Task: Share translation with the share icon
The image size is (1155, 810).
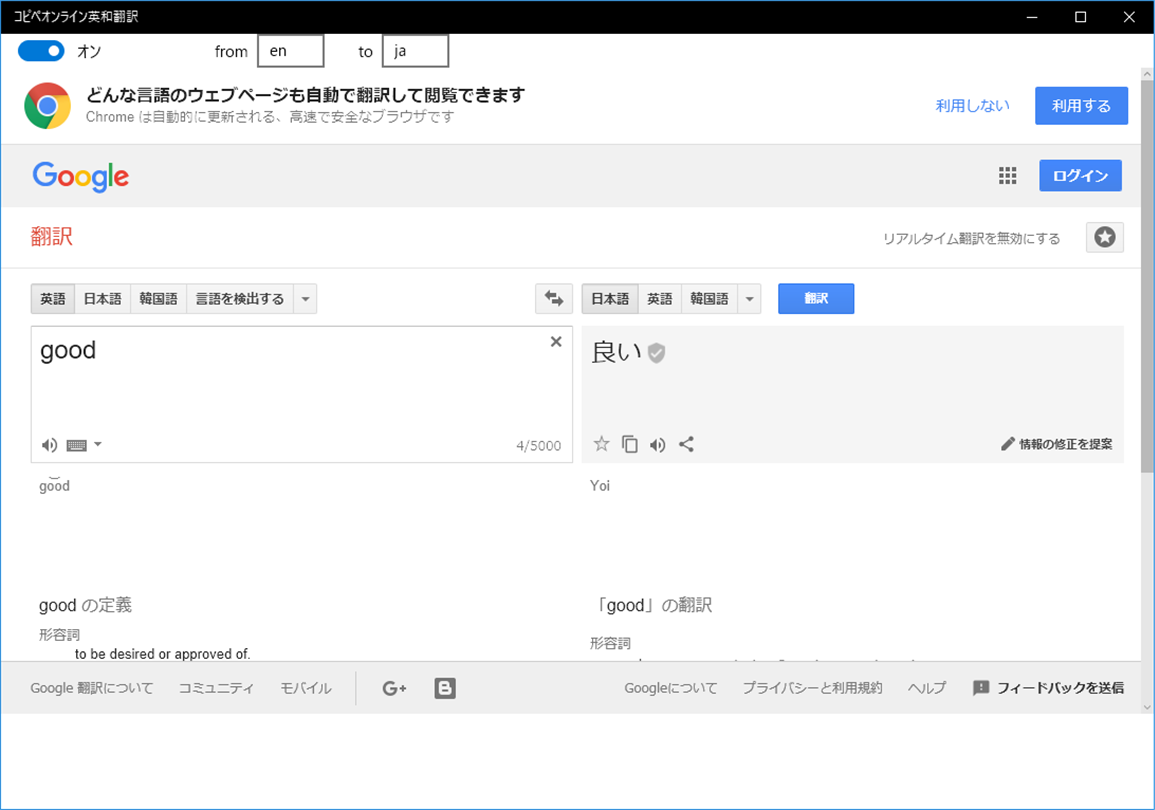Action: click(686, 444)
